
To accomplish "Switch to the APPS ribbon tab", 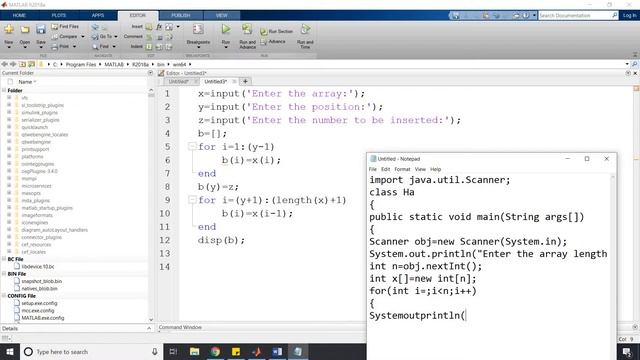I will point(98,16).
